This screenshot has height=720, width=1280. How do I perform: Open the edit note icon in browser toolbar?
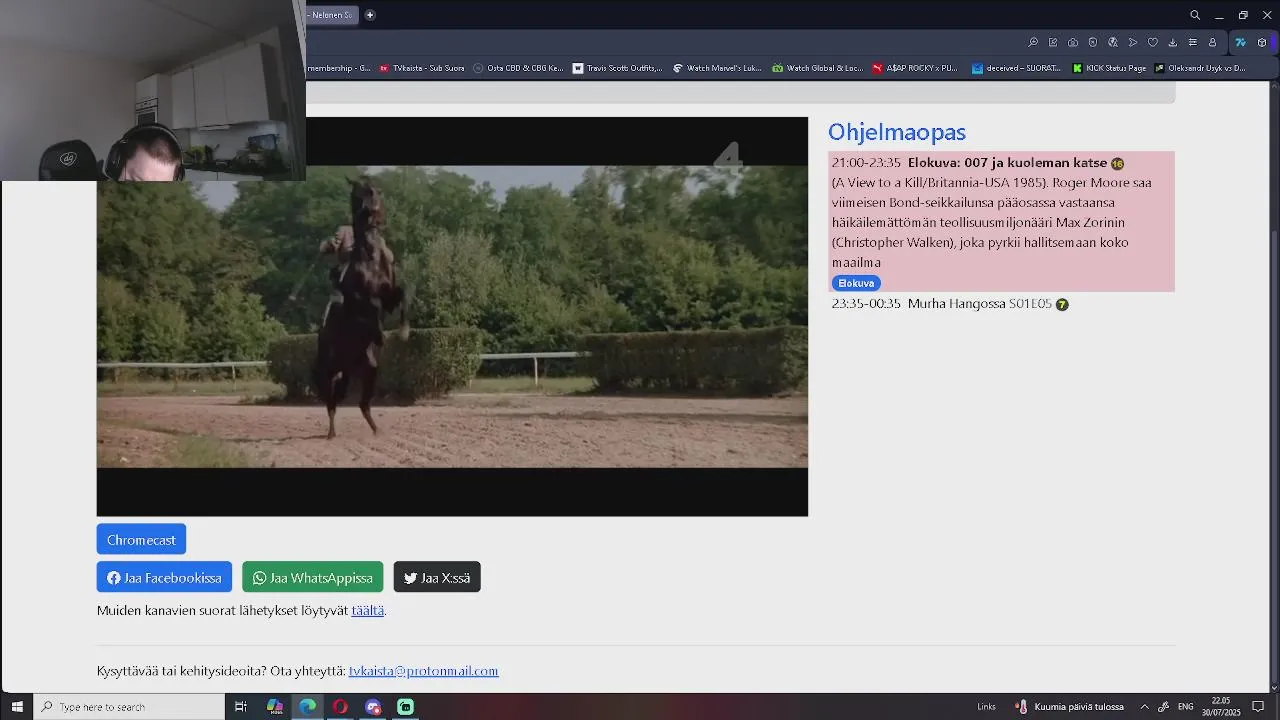click(x=1053, y=43)
